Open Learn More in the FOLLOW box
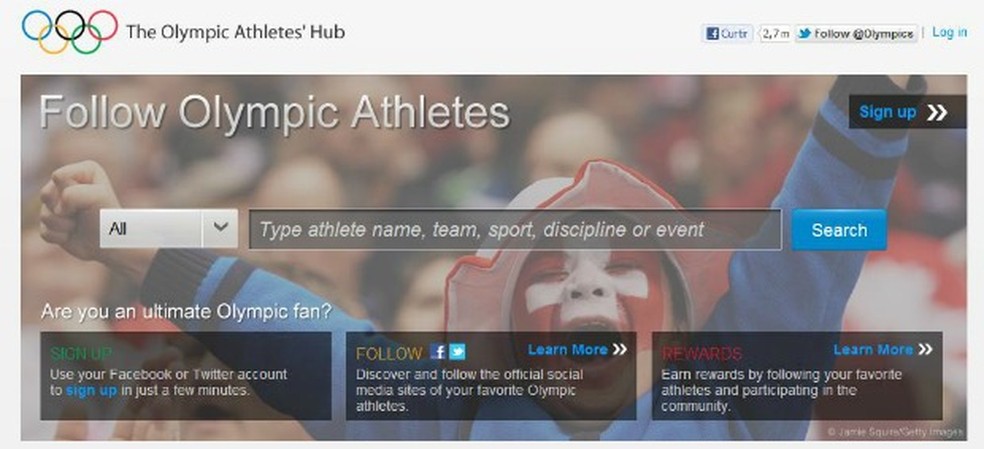The width and height of the screenshot is (984, 449). coord(567,350)
